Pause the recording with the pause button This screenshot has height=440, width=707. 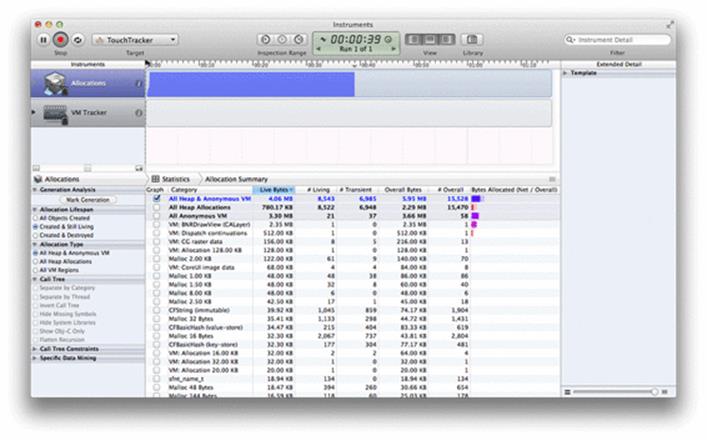(43, 40)
